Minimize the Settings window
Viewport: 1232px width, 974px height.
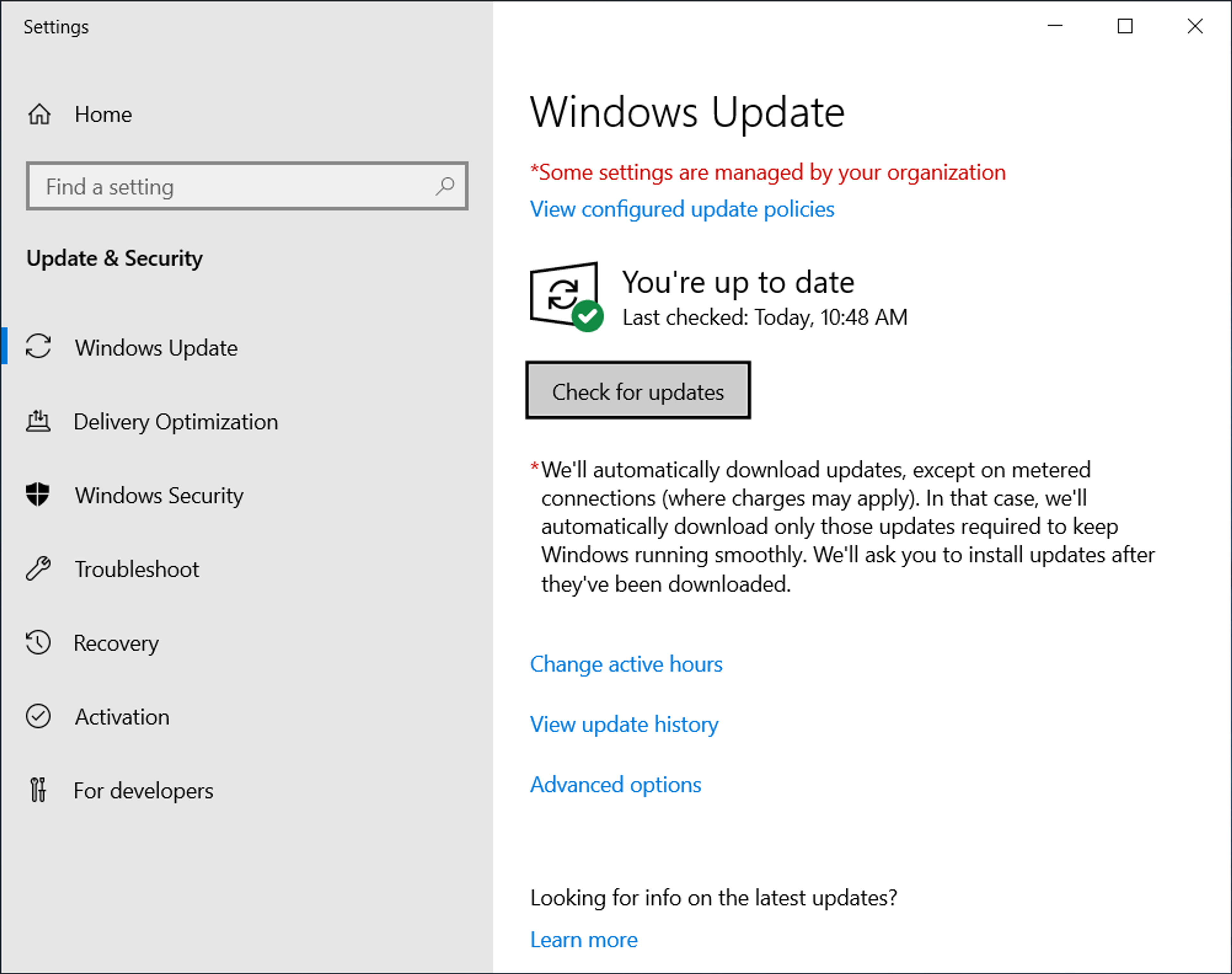[x=1055, y=26]
